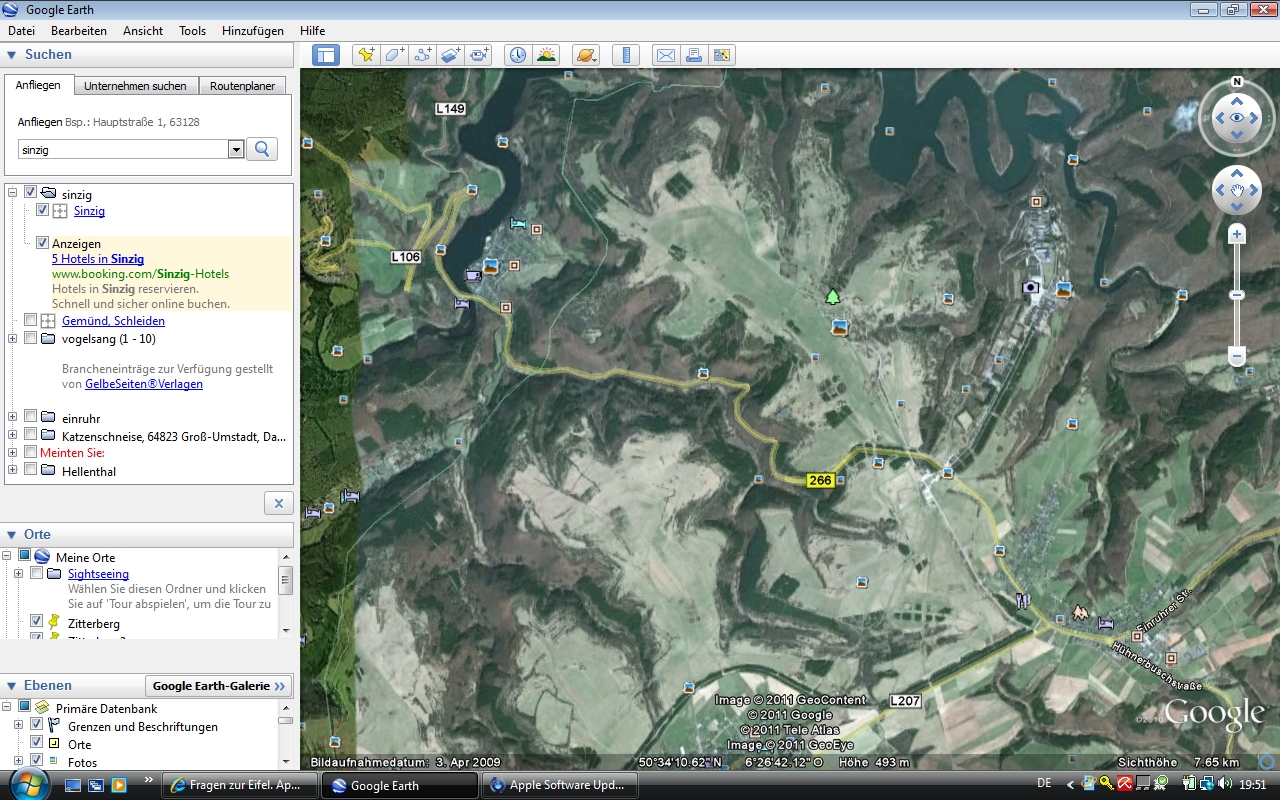Add a placemark with pushpin icon
1280x800 pixels.
[366, 55]
